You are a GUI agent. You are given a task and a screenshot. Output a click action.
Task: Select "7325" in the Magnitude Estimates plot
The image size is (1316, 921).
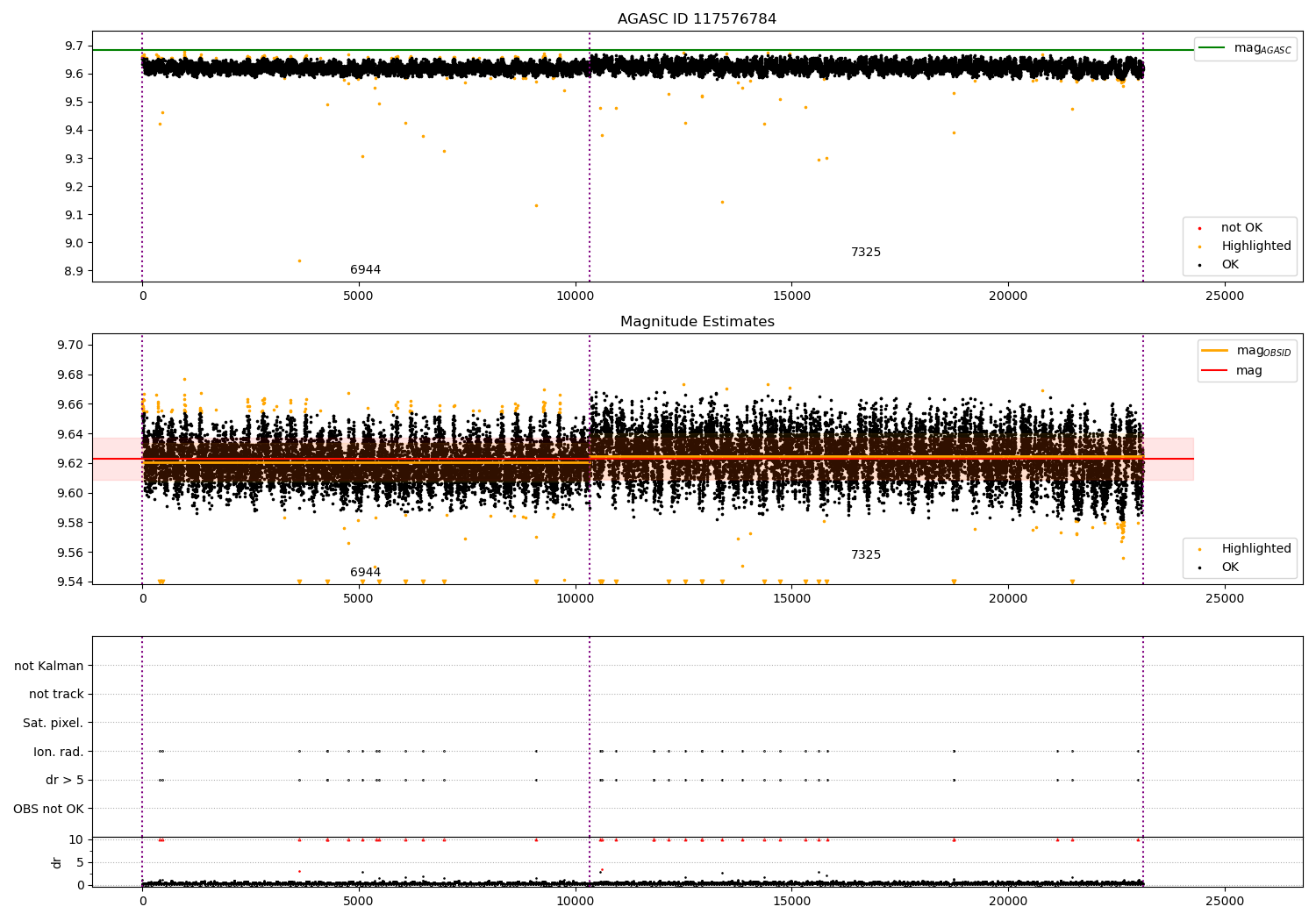(866, 555)
